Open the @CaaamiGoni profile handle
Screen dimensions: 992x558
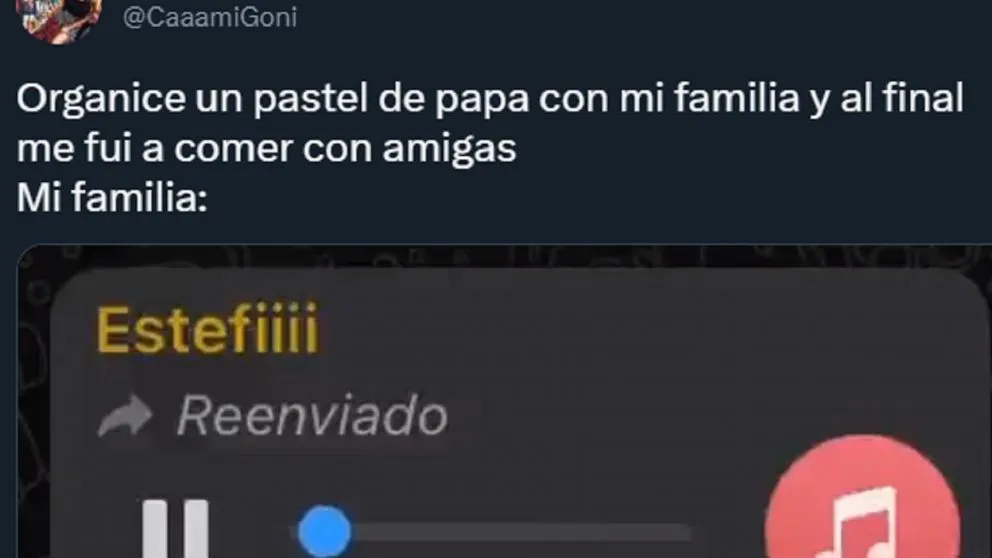[x=209, y=17]
